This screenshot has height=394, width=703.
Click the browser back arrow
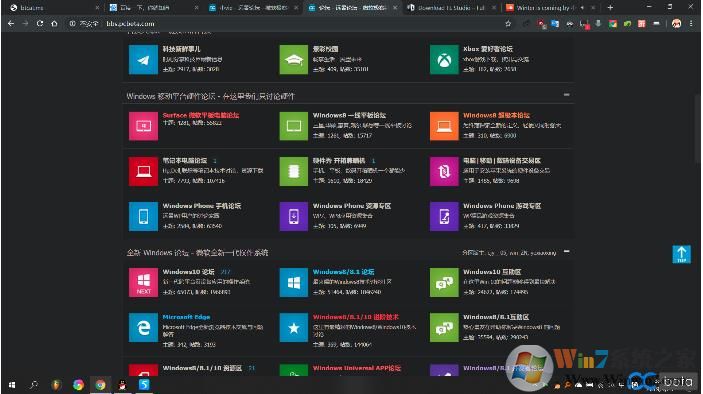coord(11,23)
